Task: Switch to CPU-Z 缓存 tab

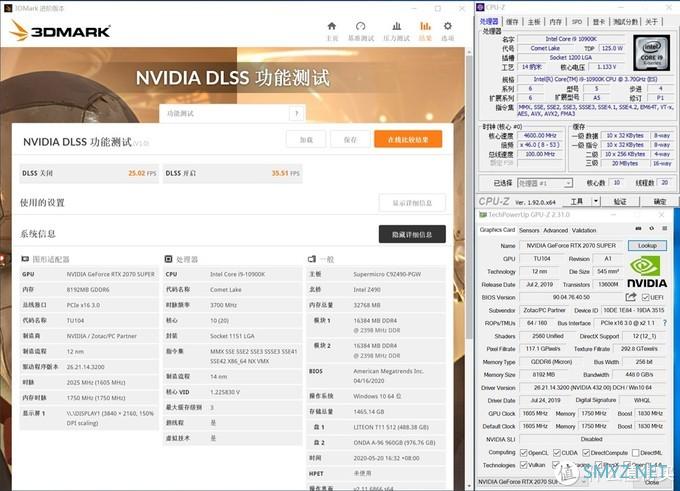Action: click(512, 22)
